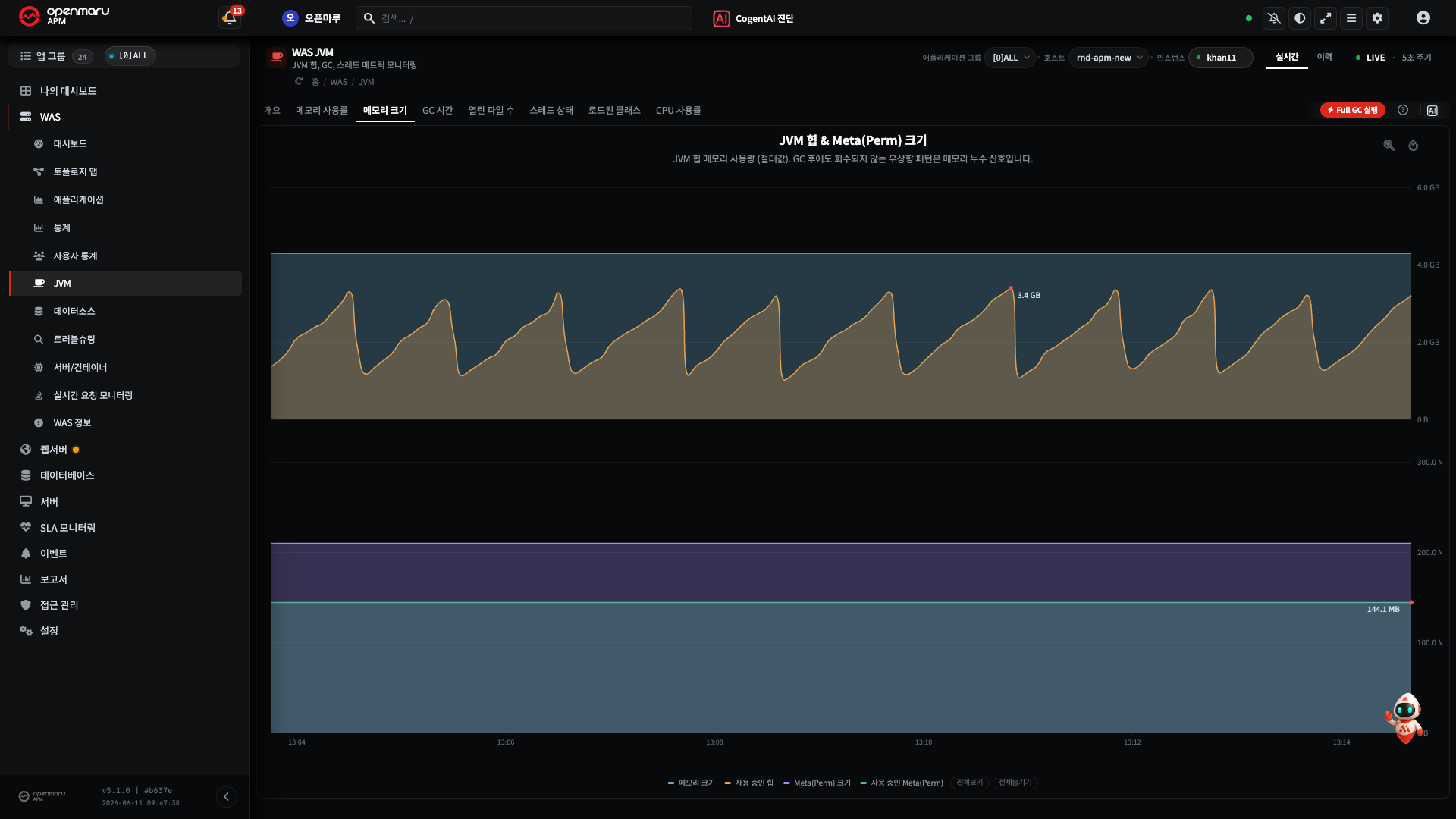The height and width of the screenshot is (819, 1456).
Task: Toggle the muted alarm bell icon
Action: pyautogui.click(x=1274, y=18)
